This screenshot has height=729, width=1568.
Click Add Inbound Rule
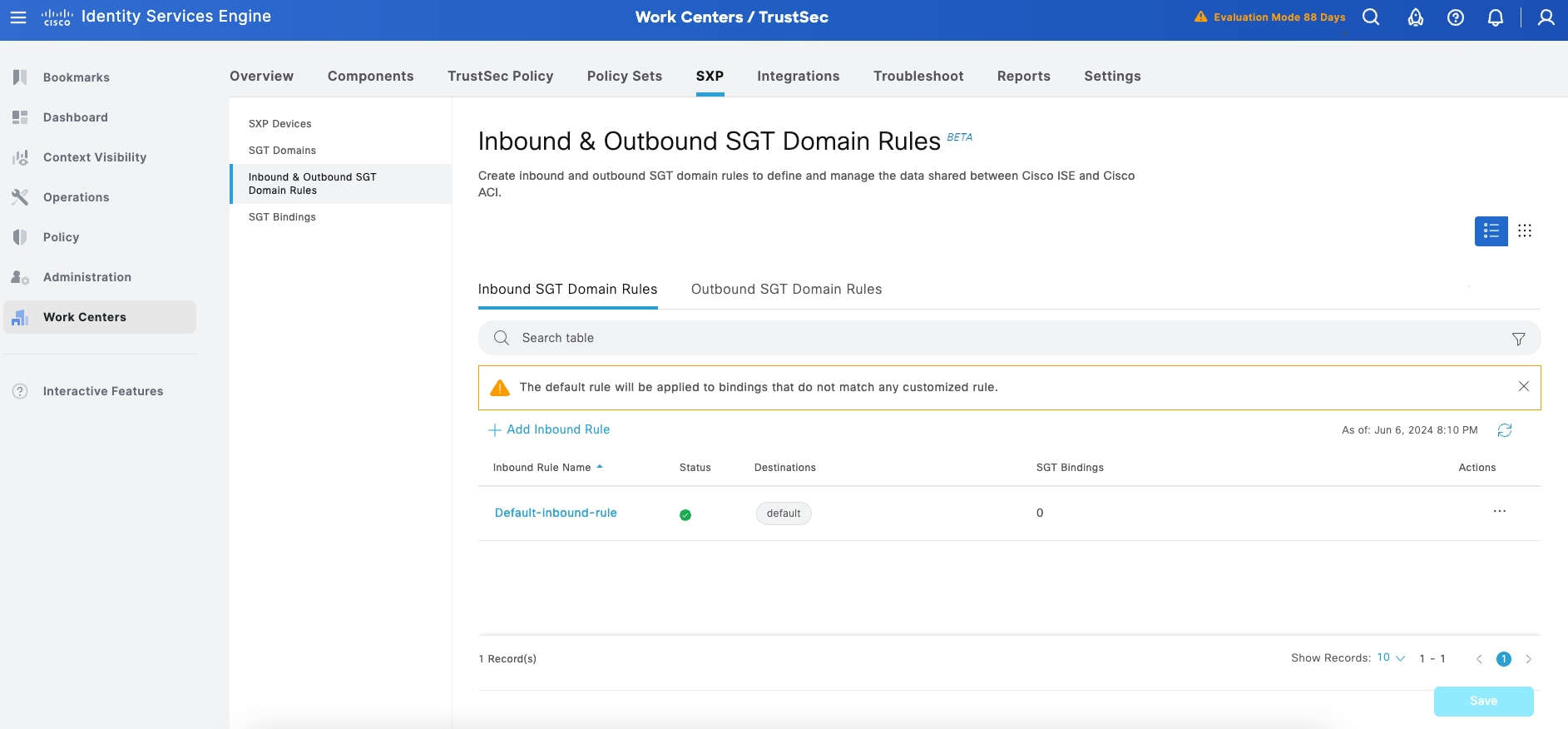pyautogui.click(x=549, y=429)
